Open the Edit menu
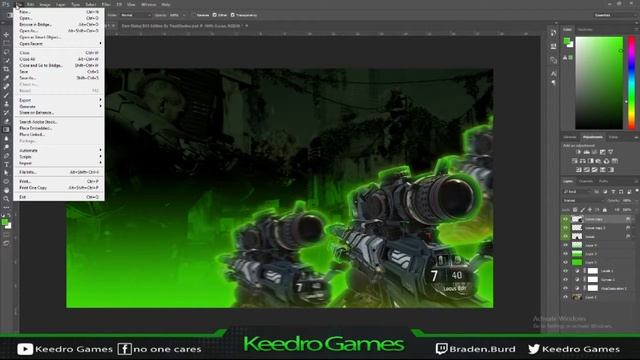 click(30, 4)
